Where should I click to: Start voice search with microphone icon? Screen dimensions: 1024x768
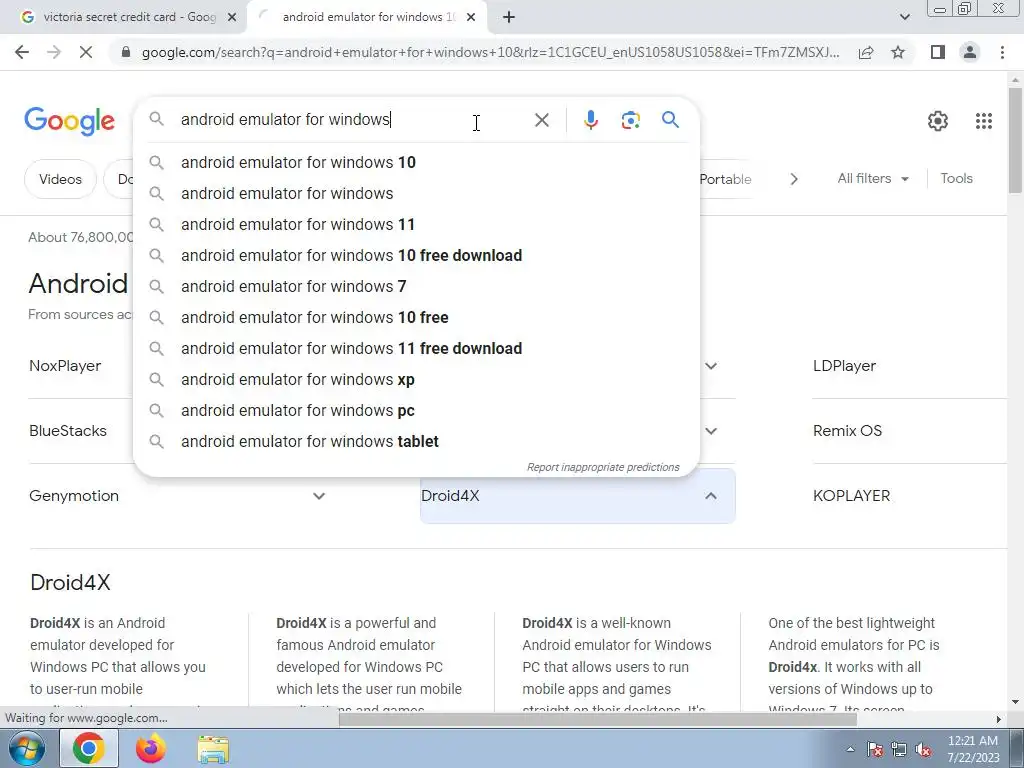[590, 120]
